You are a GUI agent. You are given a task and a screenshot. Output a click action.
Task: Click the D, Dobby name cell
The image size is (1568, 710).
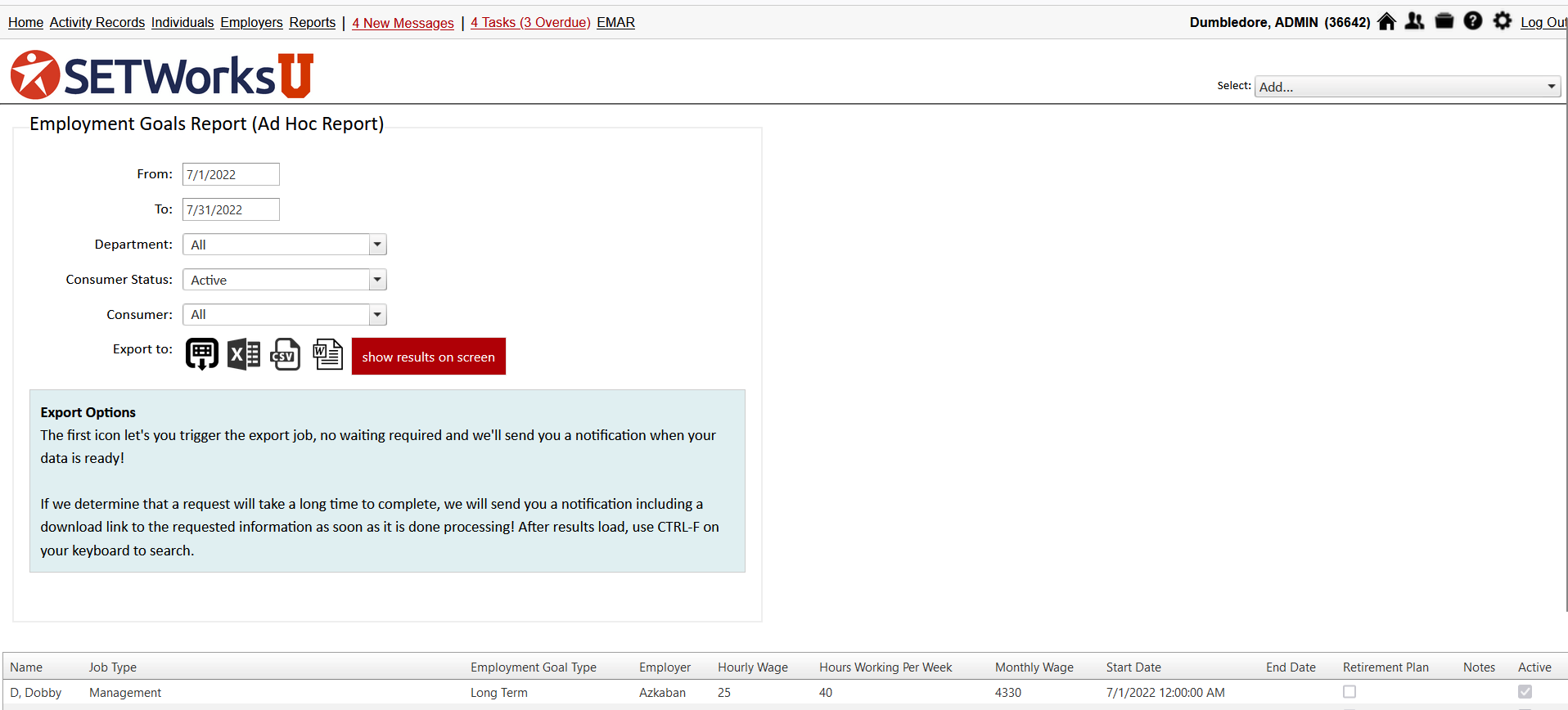point(36,693)
